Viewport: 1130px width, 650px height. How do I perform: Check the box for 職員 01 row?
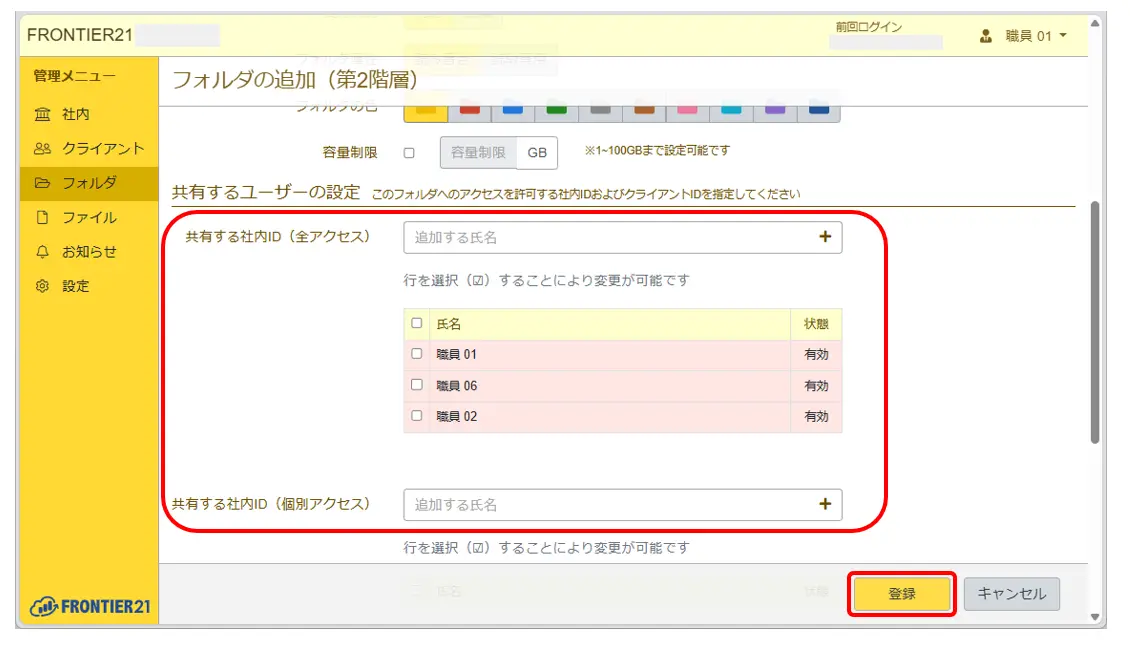[417, 354]
